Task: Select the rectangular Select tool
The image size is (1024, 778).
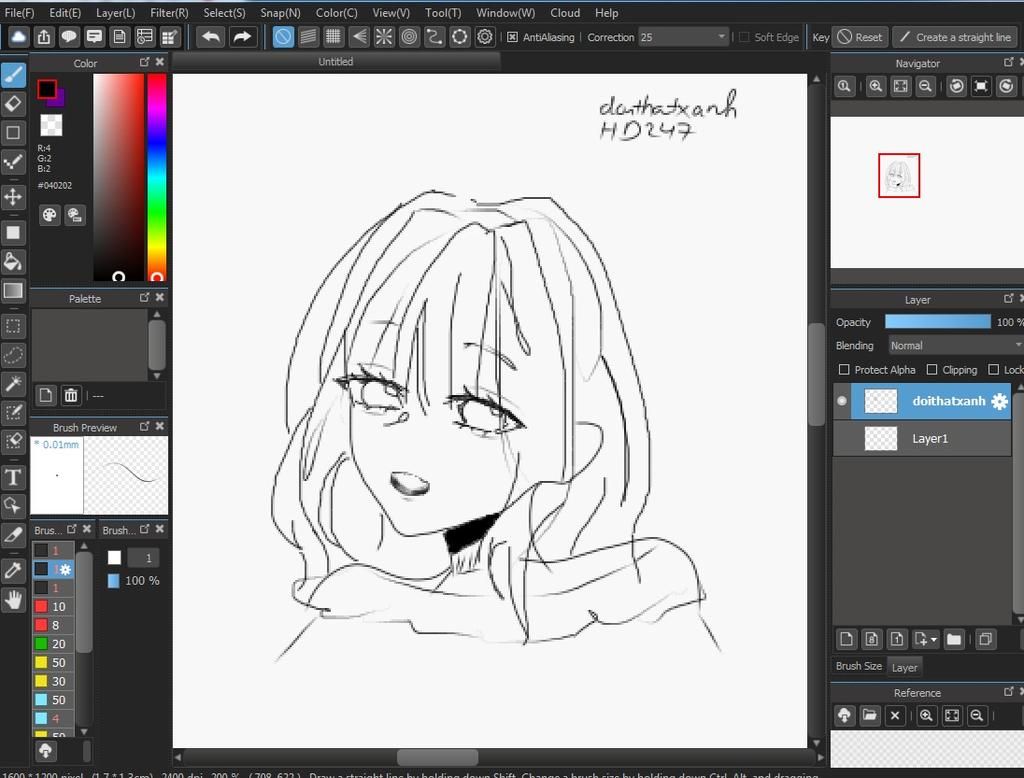Action: 13,326
